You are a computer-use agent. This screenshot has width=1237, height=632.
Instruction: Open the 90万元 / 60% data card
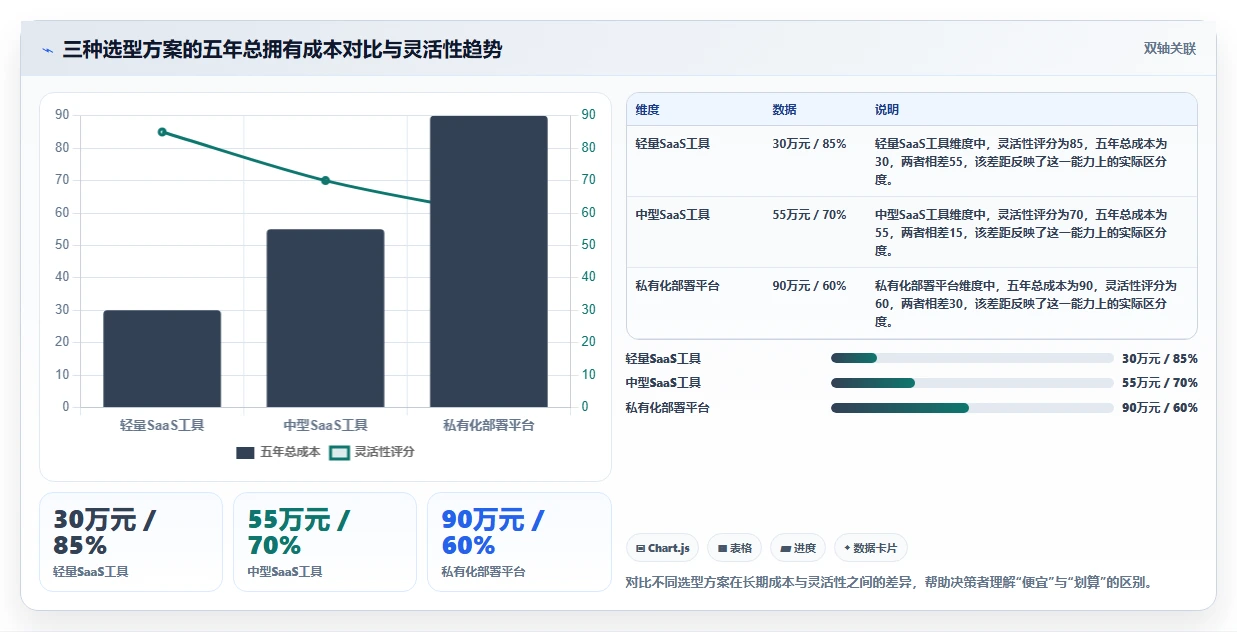click(x=519, y=542)
